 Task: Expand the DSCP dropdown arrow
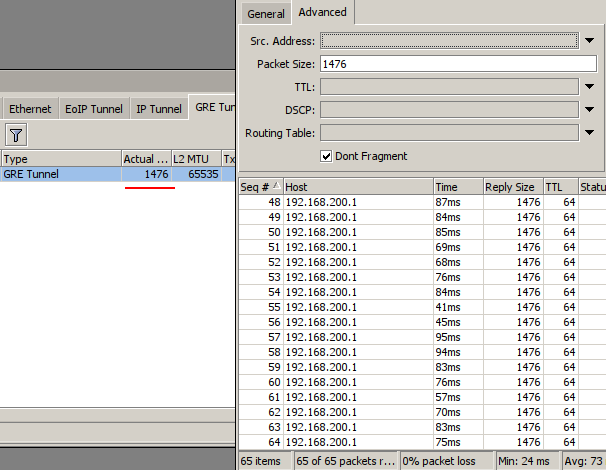[x=589, y=110]
